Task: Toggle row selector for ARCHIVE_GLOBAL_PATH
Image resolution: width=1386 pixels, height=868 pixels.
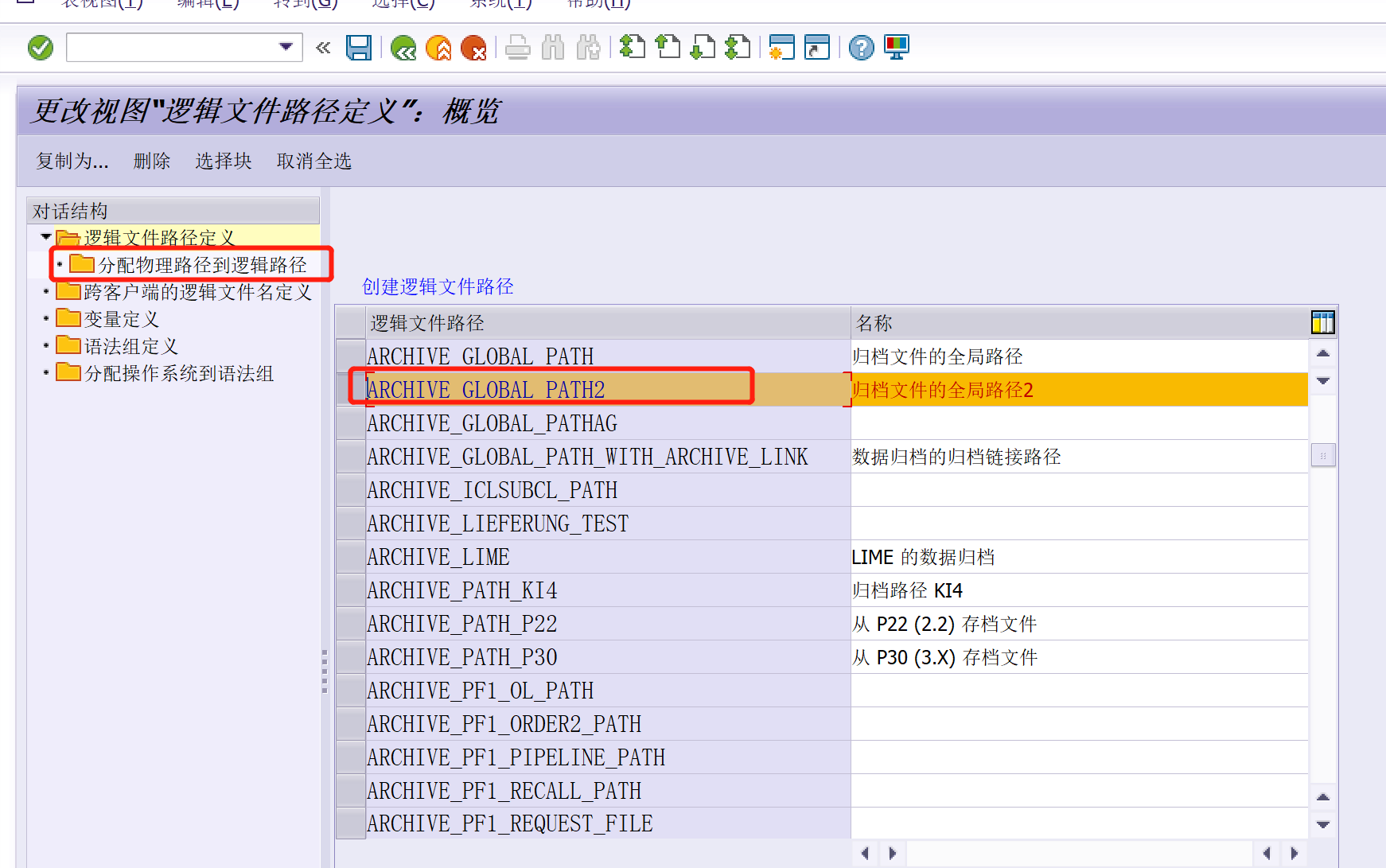Action: coord(351,356)
